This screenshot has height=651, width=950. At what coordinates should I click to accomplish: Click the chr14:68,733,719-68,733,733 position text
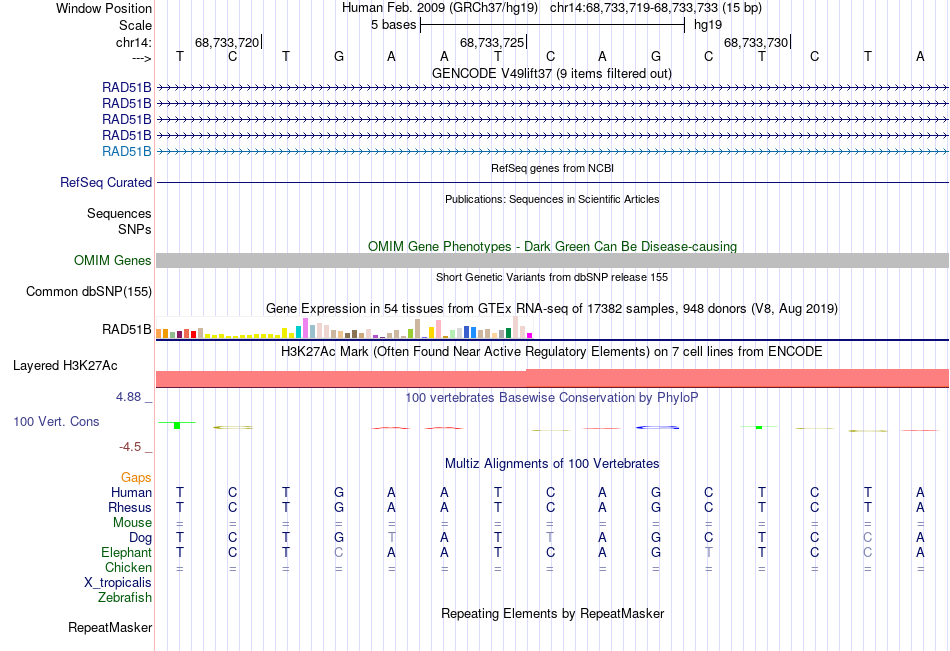point(656,8)
